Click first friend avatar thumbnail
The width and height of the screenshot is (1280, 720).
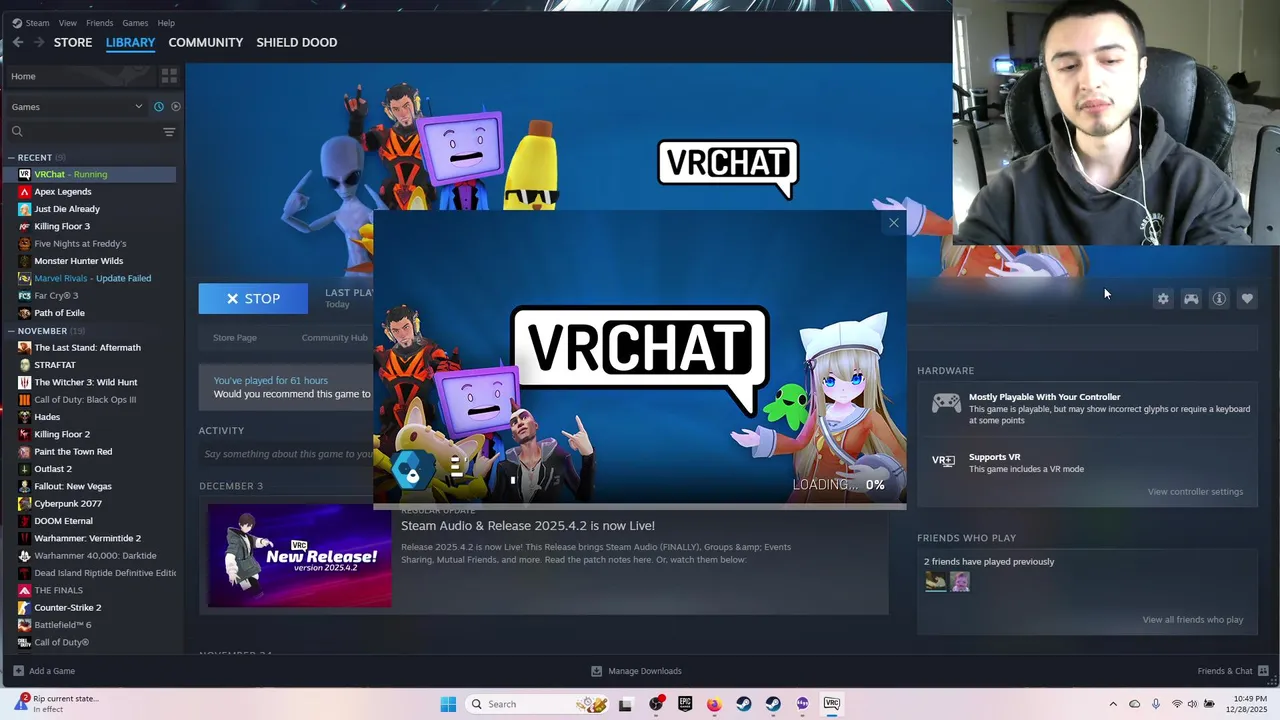point(935,581)
